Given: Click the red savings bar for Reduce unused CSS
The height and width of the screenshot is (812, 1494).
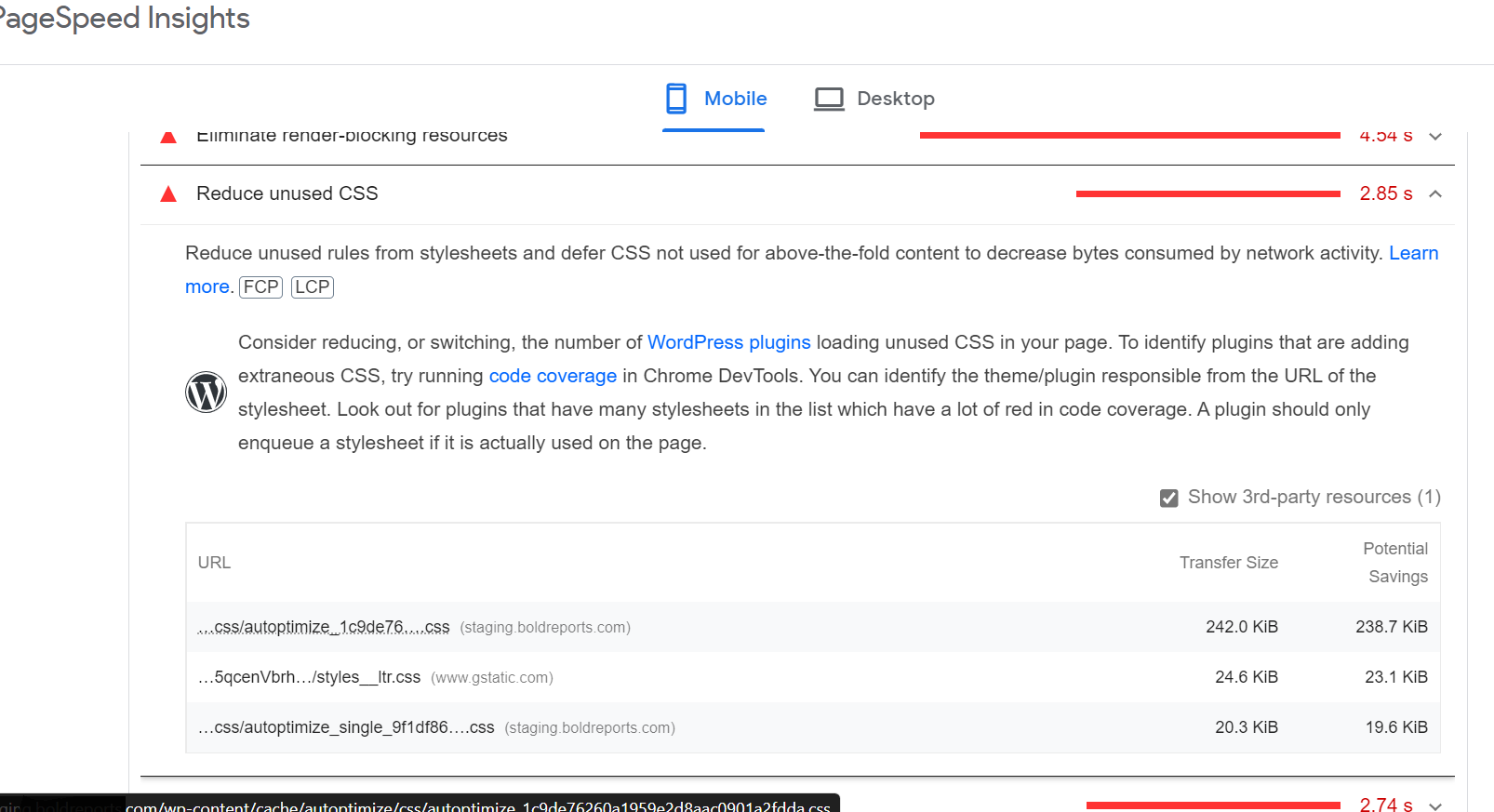Looking at the screenshot, I should tap(1208, 193).
